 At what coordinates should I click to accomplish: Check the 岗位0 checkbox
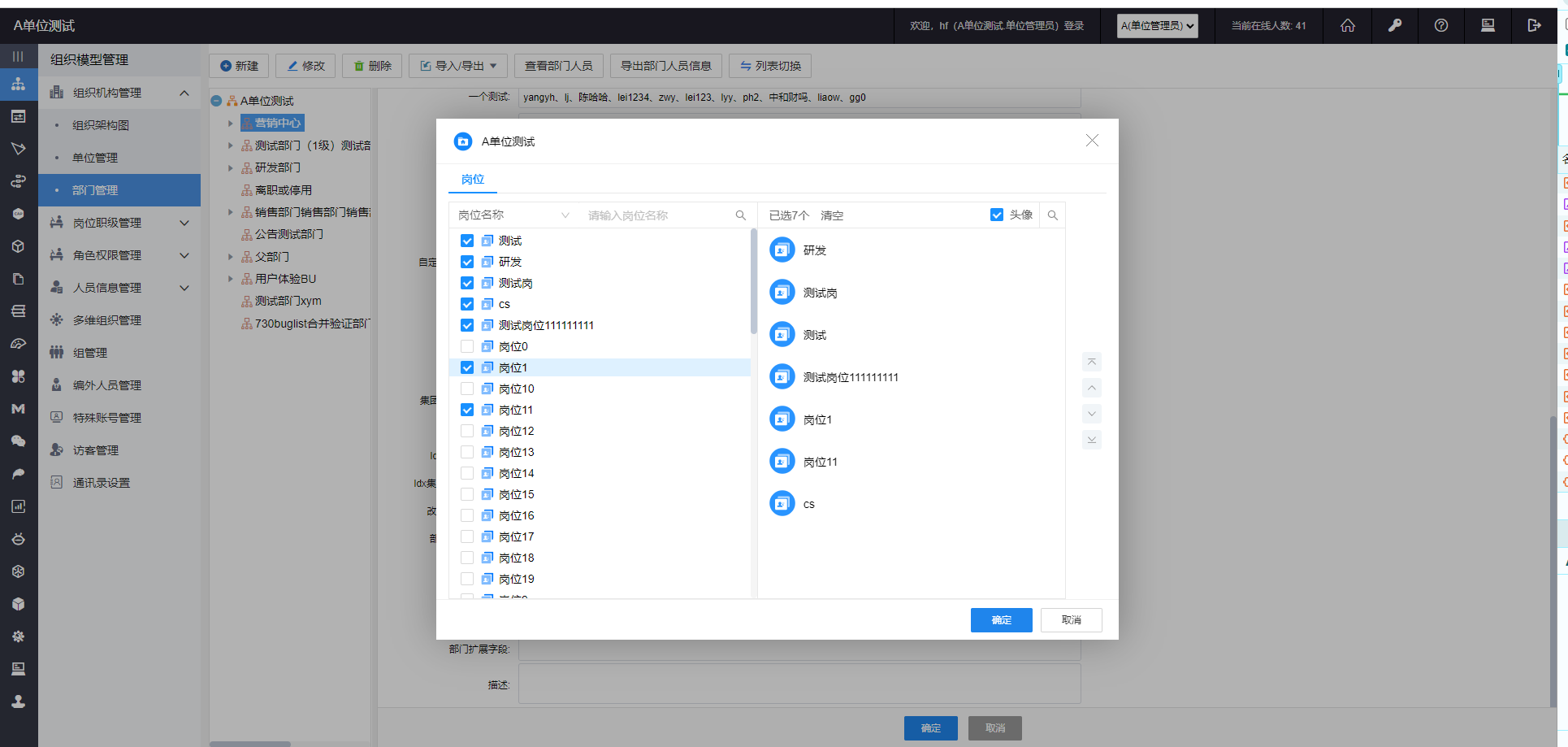tap(467, 346)
